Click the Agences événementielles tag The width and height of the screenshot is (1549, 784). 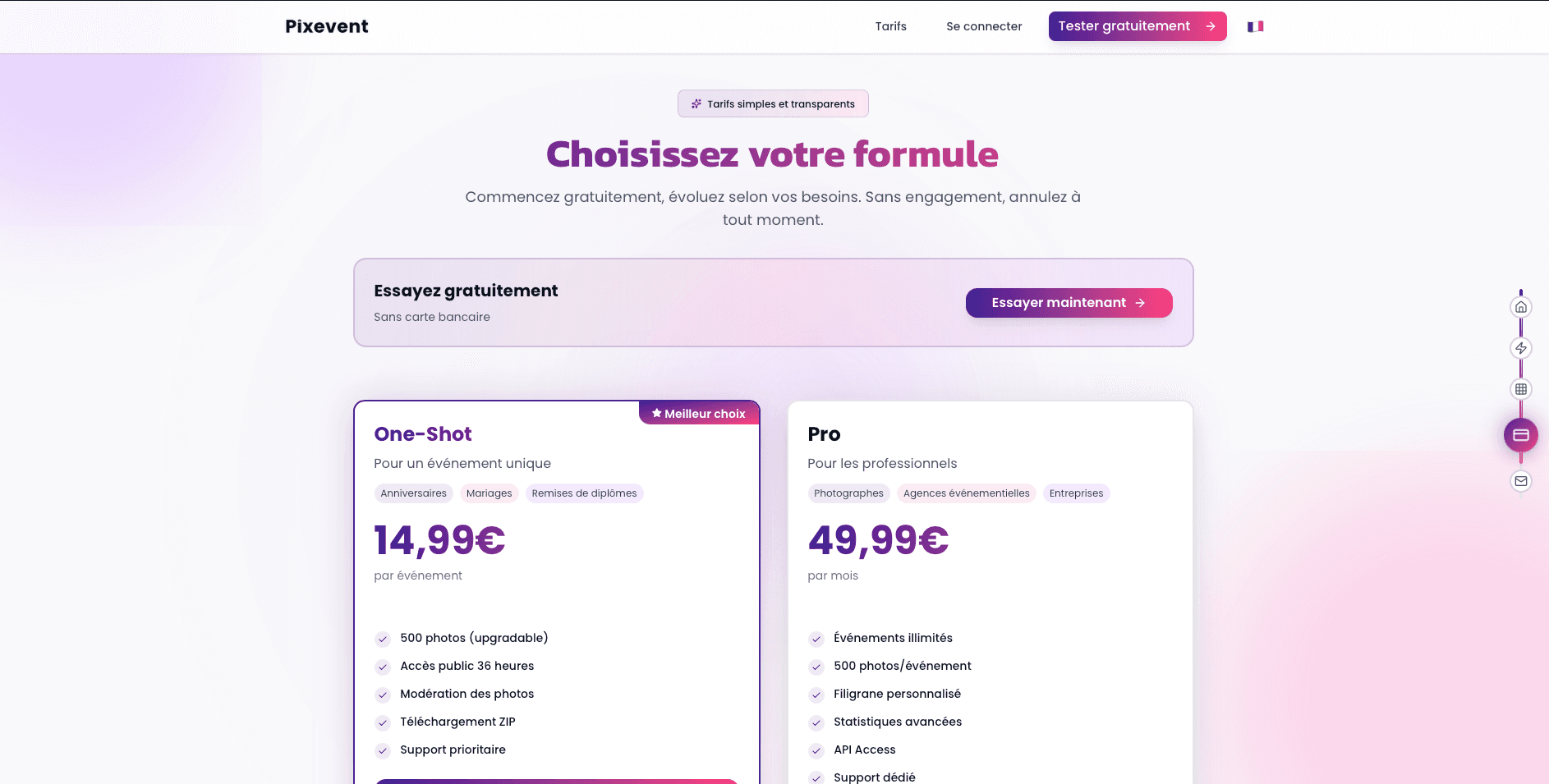(x=966, y=493)
